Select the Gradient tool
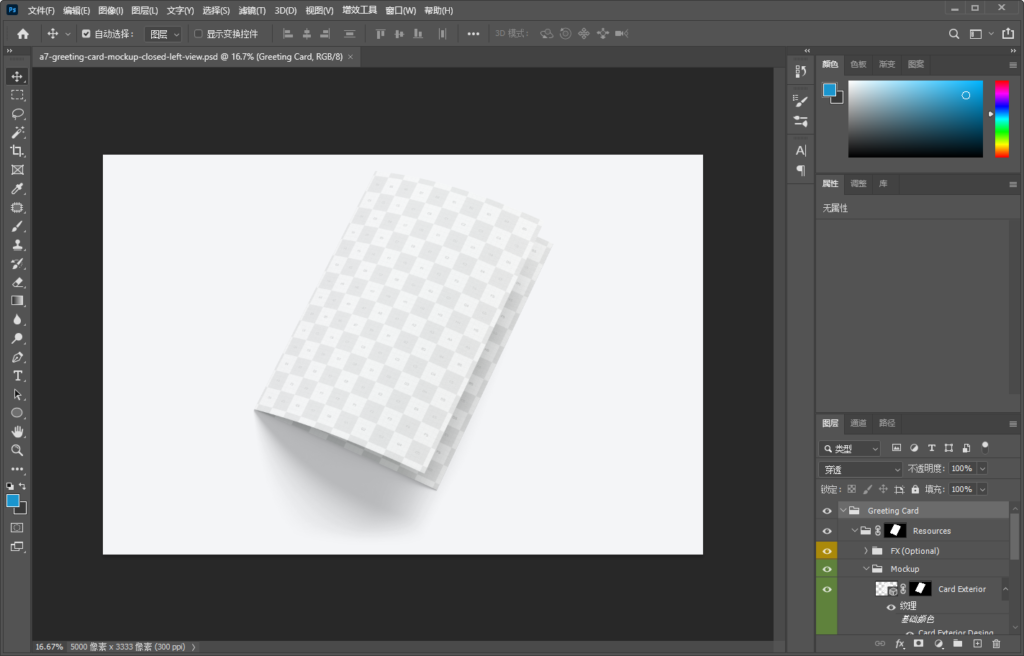 (x=17, y=301)
